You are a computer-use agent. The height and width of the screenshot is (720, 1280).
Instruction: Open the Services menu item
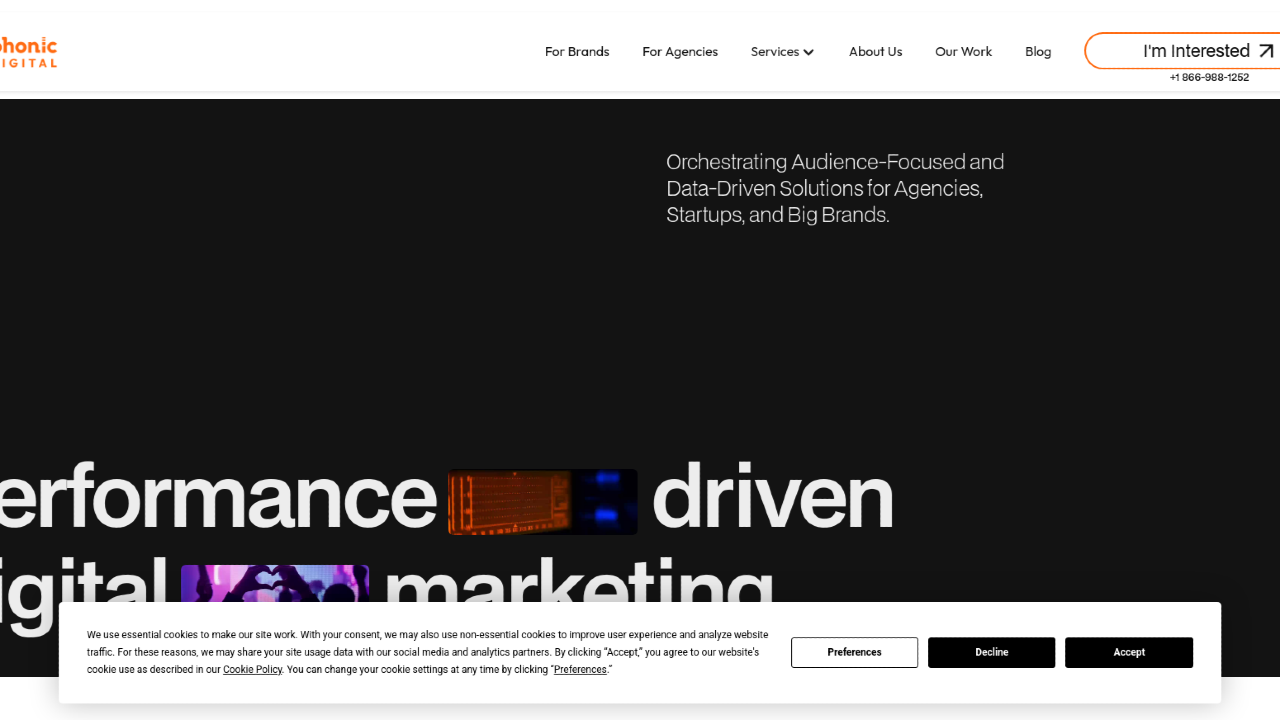point(775,51)
